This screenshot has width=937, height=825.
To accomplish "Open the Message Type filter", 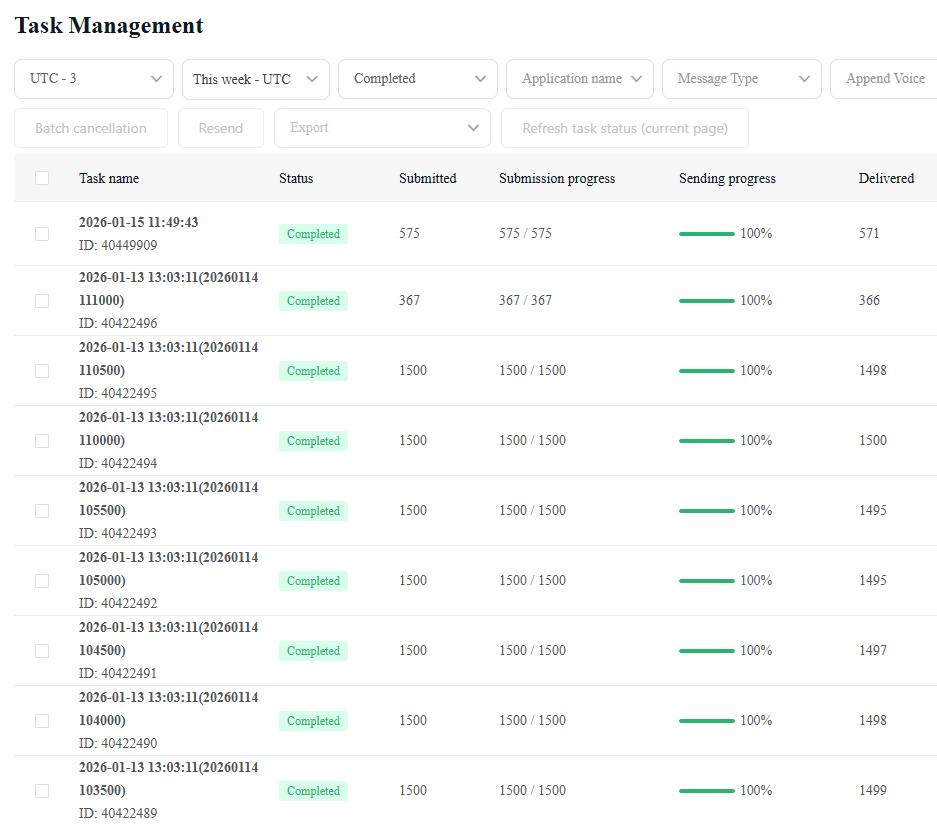I will 741,78.
